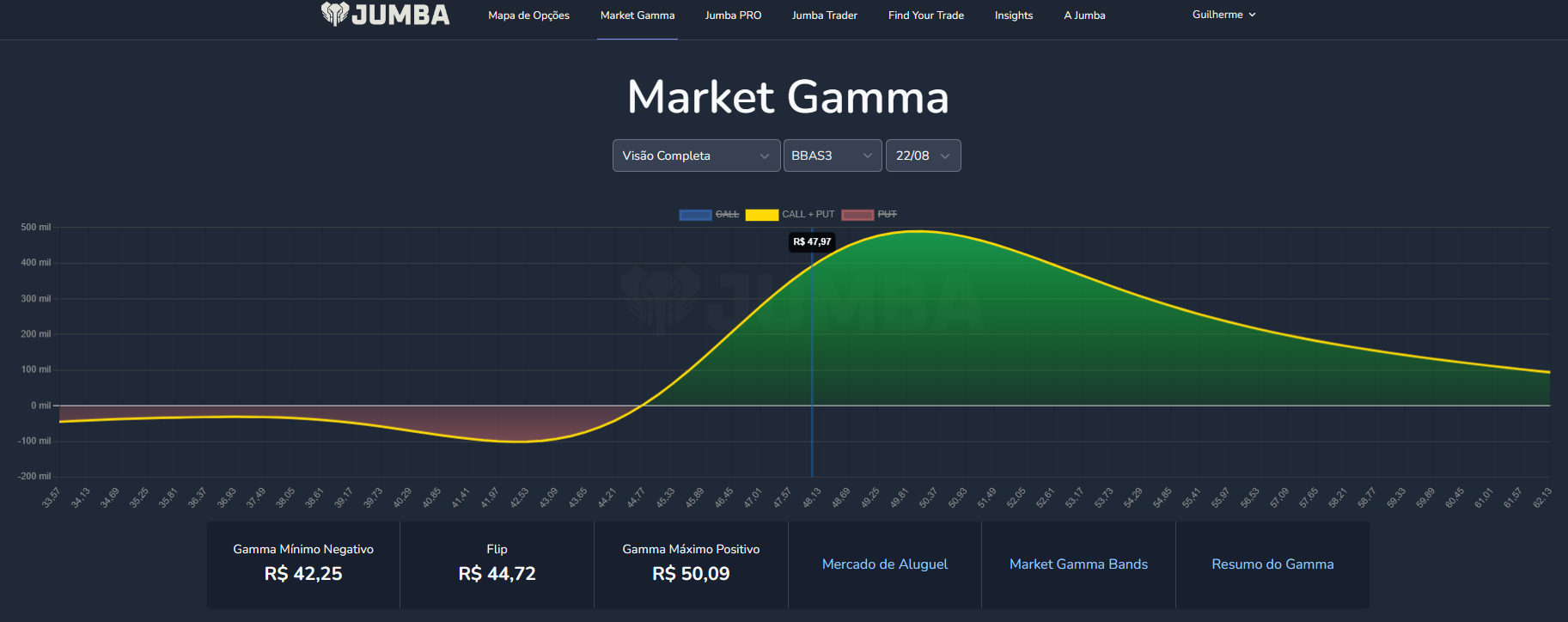Click the Market Gamma Bands link
Viewport: 1568px width, 622px height.
click(x=1078, y=564)
